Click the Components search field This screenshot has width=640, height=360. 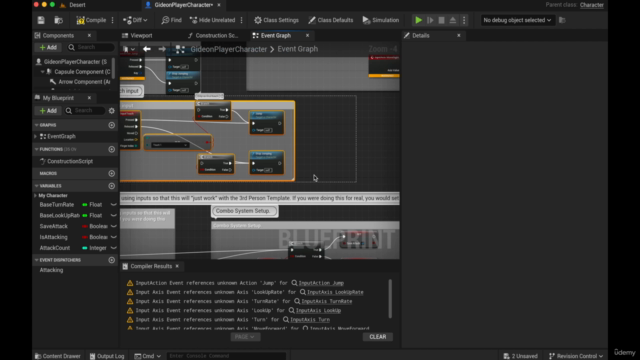(x=90, y=47)
